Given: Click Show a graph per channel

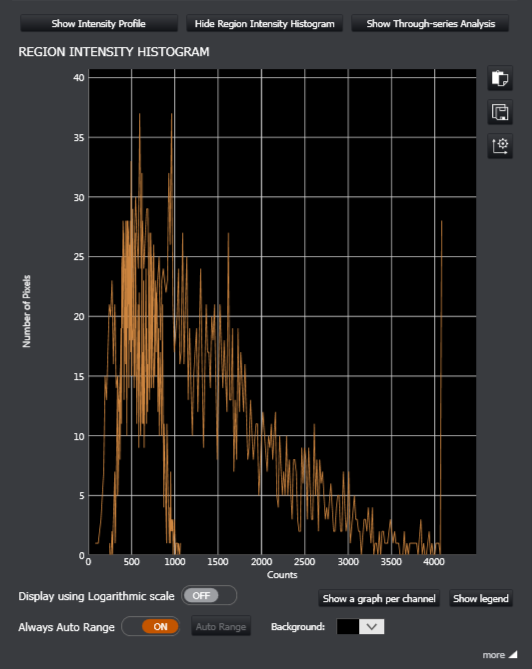Looking at the screenshot, I should pyautogui.click(x=379, y=599).
